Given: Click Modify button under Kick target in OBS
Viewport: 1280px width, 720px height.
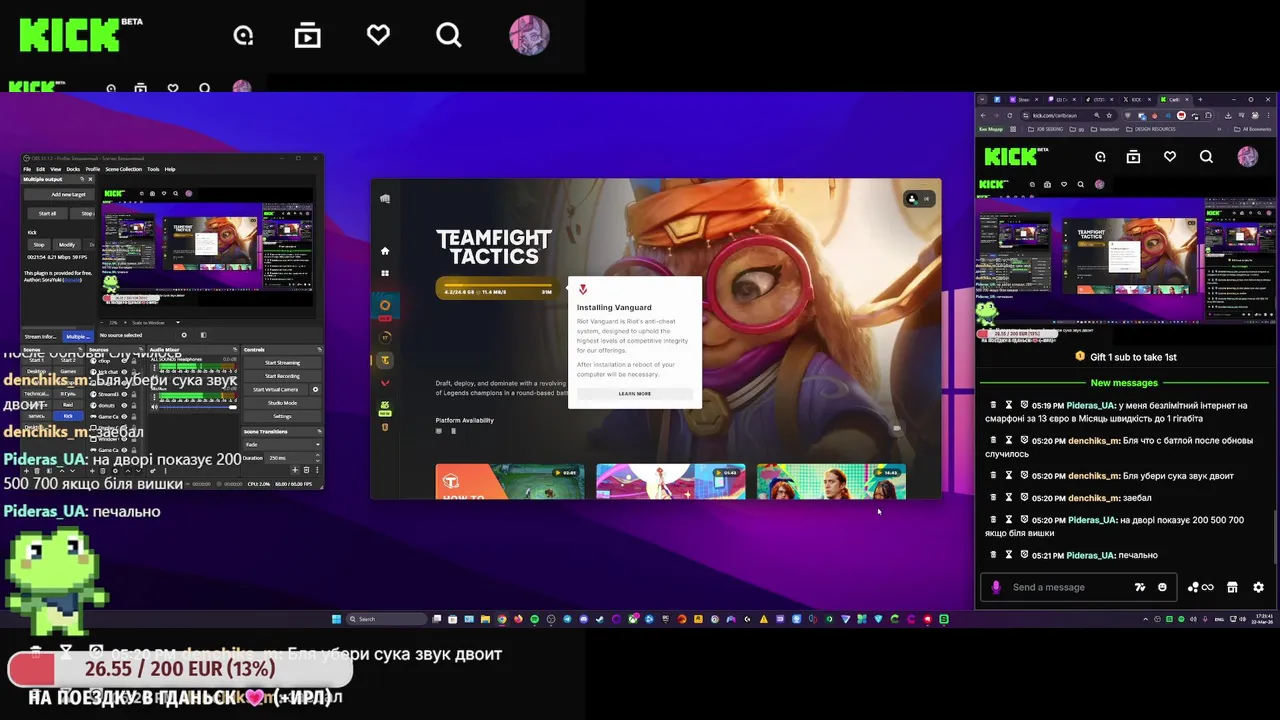Looking at the screenshot, I should pyautogui.click(x=67, y=244).
